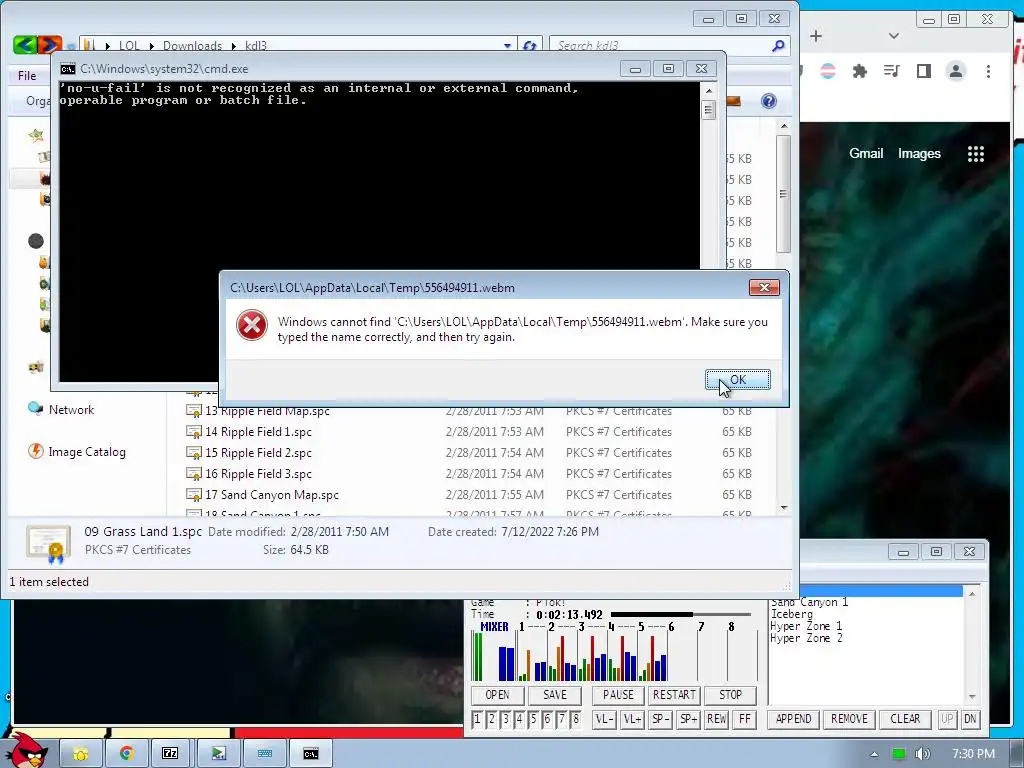Open Chrome profile avatar icon
Screen dimensions: 1024x768
[x=955, y=71]
